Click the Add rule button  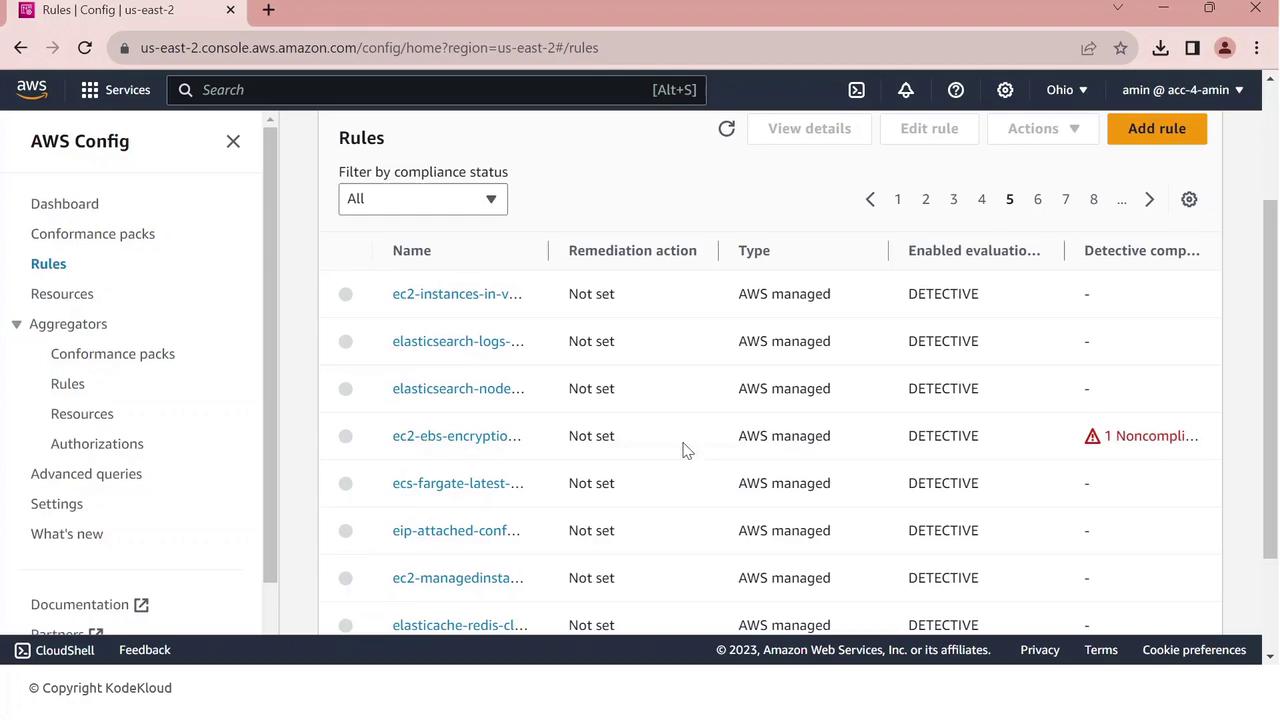pos(1157,128)
